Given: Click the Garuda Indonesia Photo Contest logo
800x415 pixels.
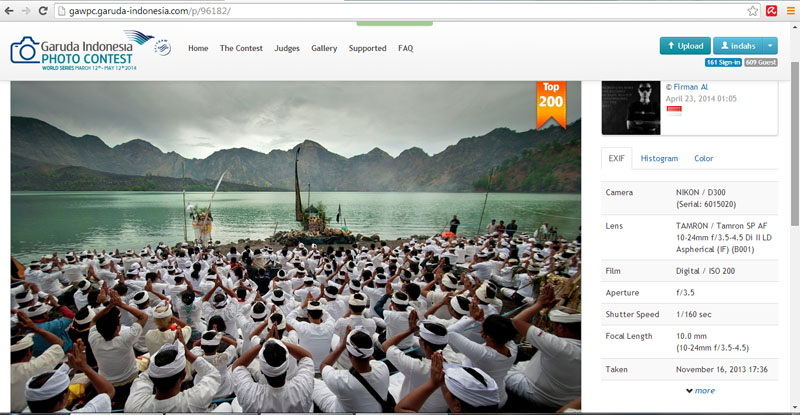Looking at the screenshot, I should [x=90, y=50].
